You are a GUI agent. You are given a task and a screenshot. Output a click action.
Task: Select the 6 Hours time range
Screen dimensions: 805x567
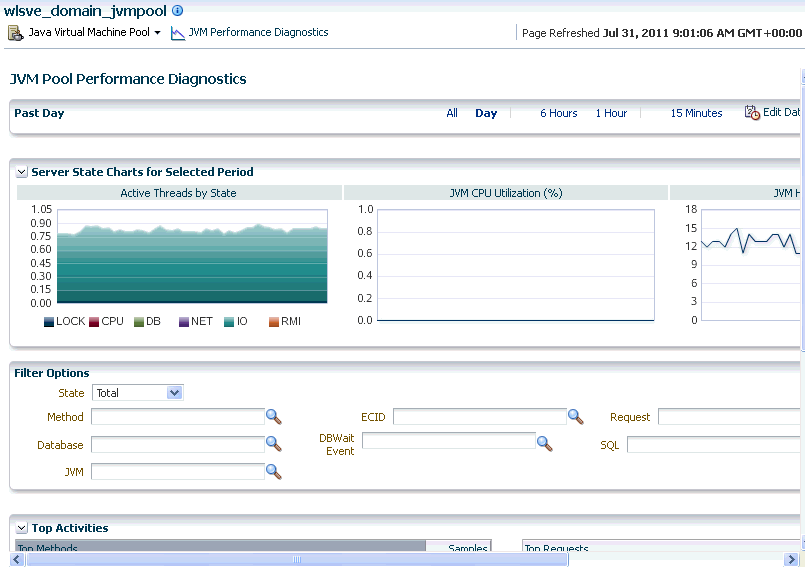pyautogui.click(x=559, y=113)
